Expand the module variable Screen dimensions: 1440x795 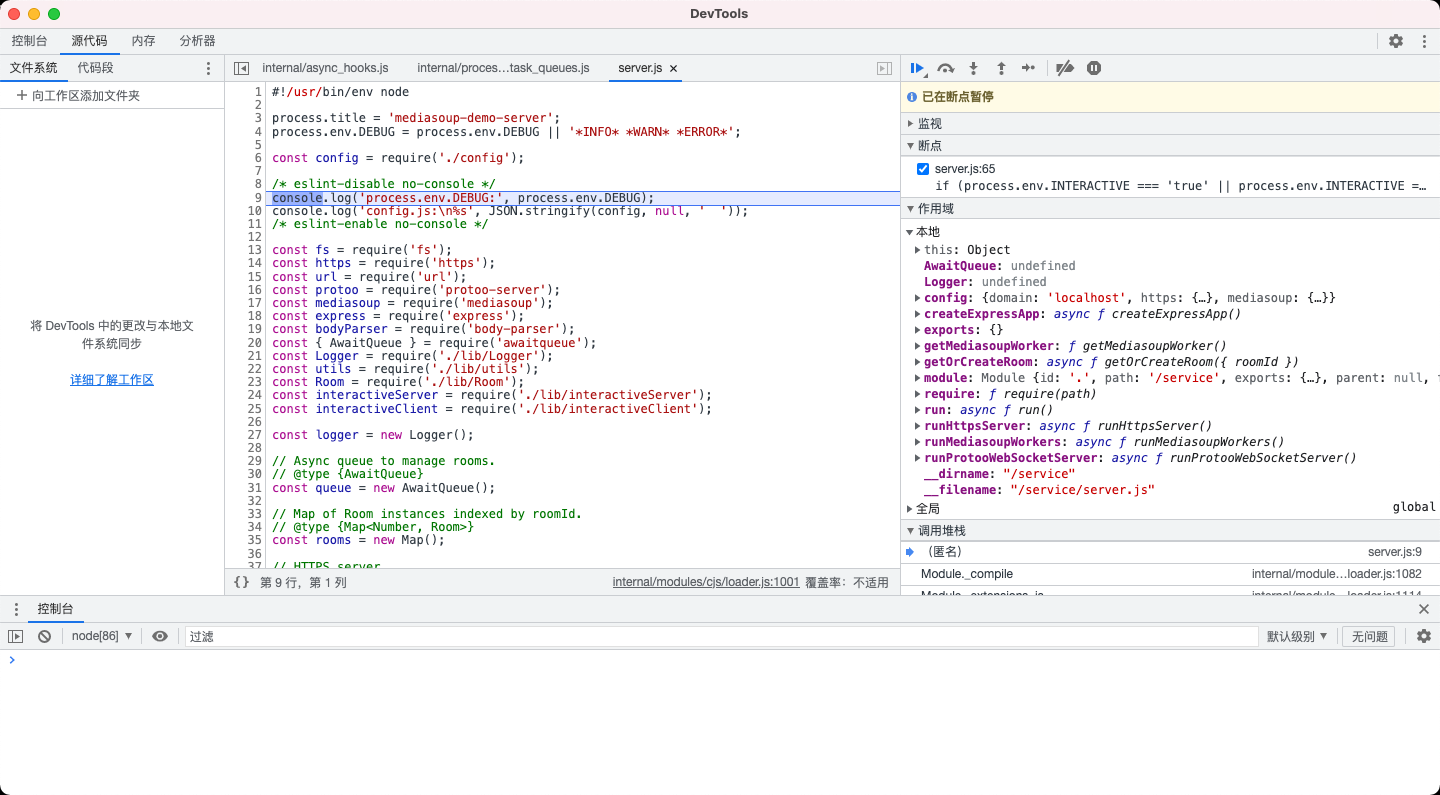pyautogui.click(x=918, y=378)
